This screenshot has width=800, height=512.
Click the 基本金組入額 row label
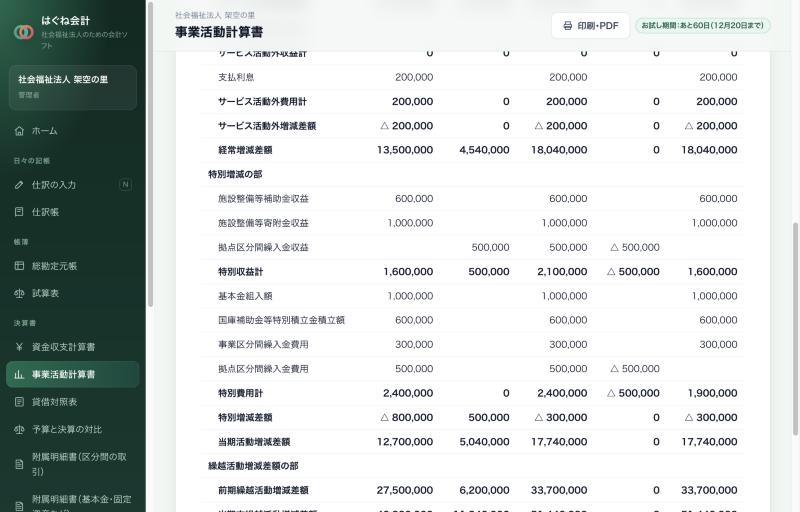(245, 296)
